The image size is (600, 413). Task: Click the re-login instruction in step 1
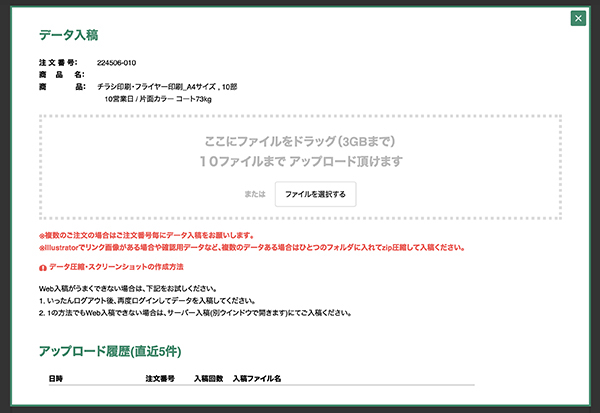point(158,301)
